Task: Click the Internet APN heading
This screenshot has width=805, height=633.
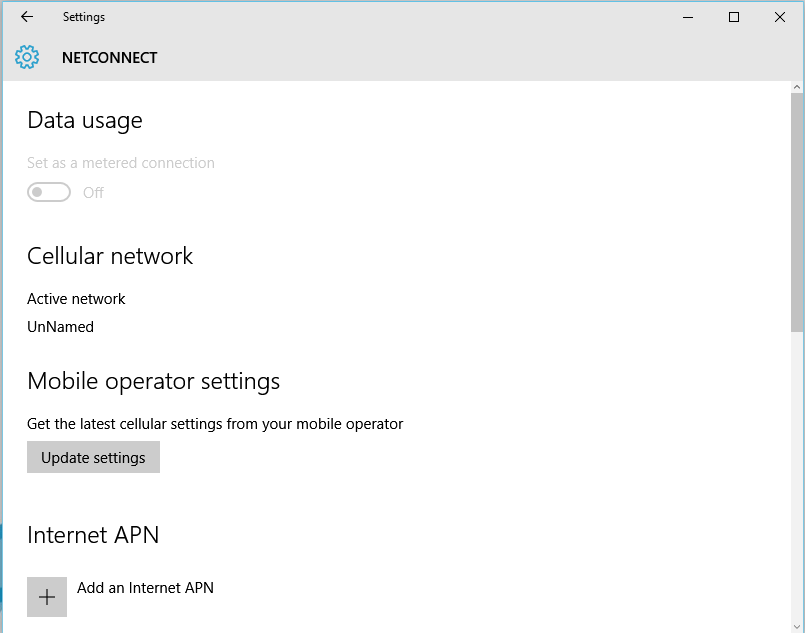Action: click(x=93, y=535)
